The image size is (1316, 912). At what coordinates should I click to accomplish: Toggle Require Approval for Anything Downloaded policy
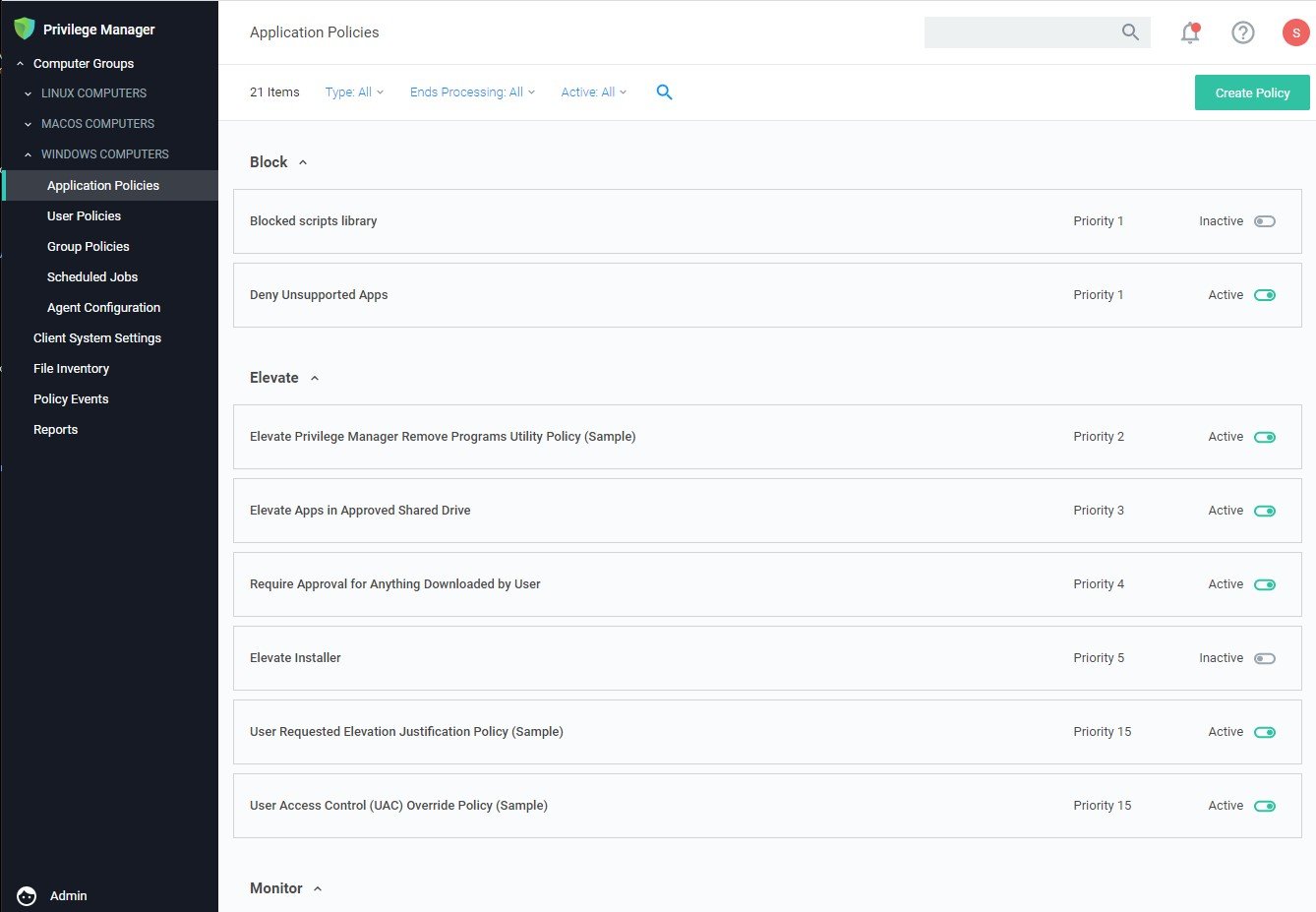point(1265,584)
